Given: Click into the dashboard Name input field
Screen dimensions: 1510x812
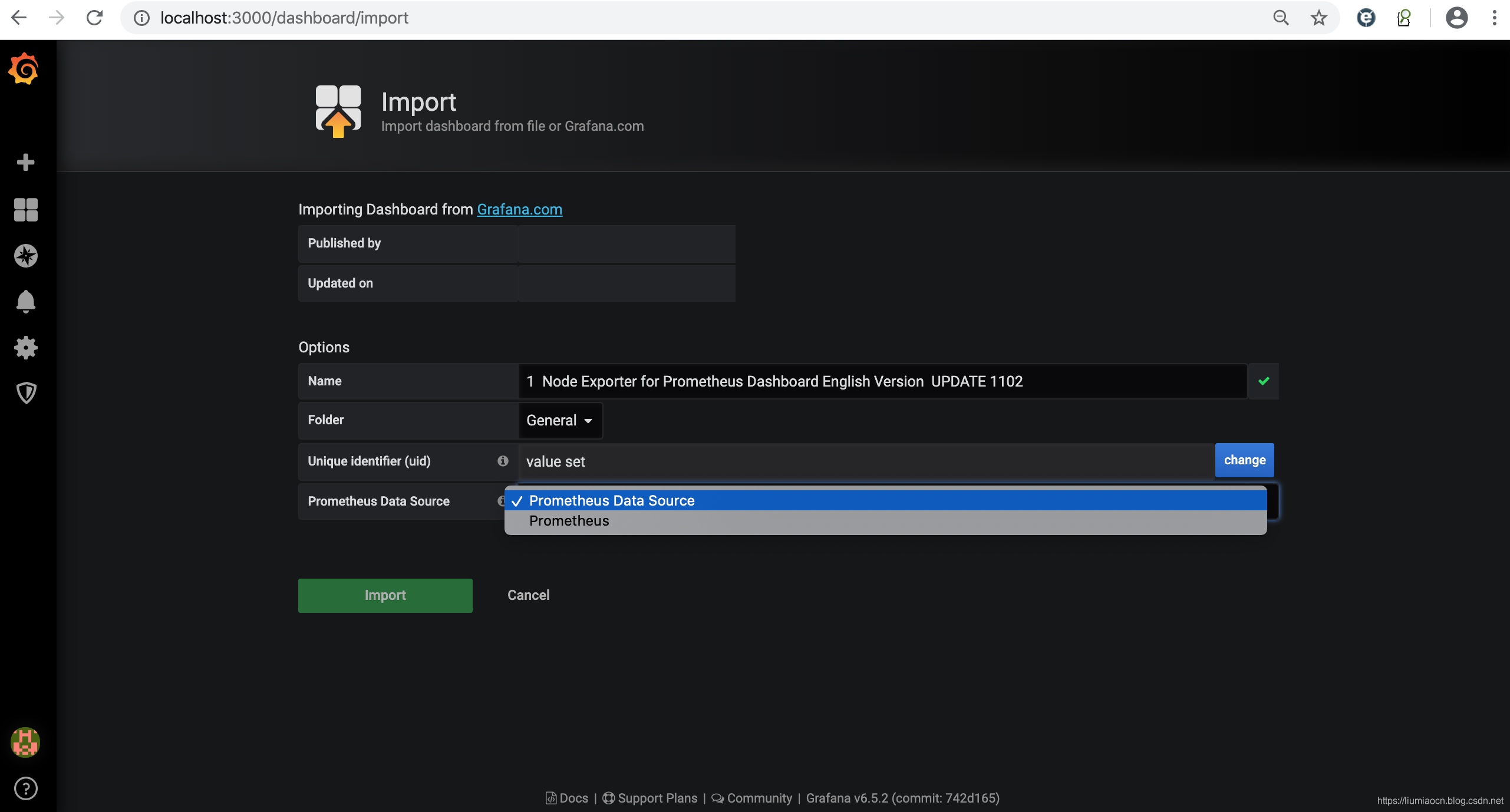Looking at the screenshot, I should click(882, 381).
